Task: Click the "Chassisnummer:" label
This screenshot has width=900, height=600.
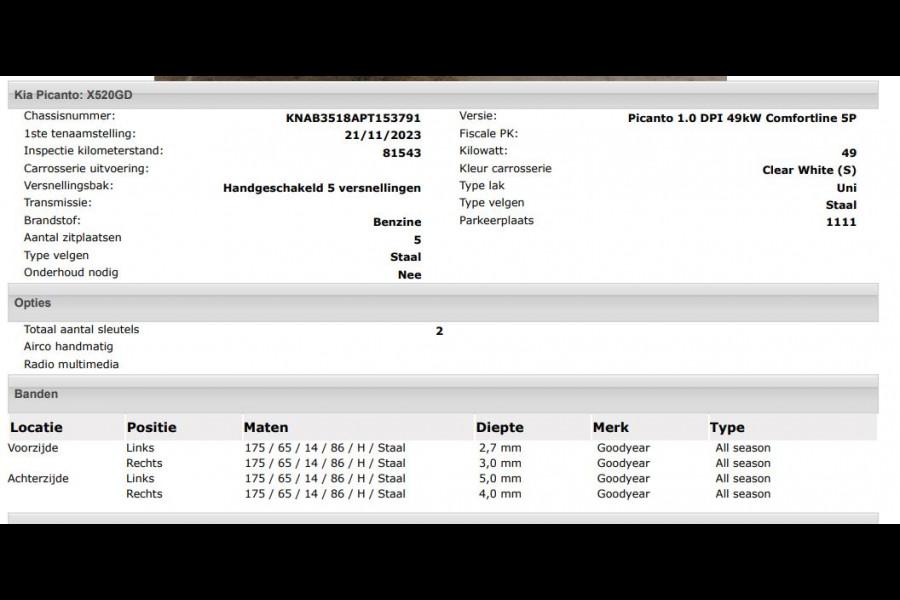Action: [69, 115]
